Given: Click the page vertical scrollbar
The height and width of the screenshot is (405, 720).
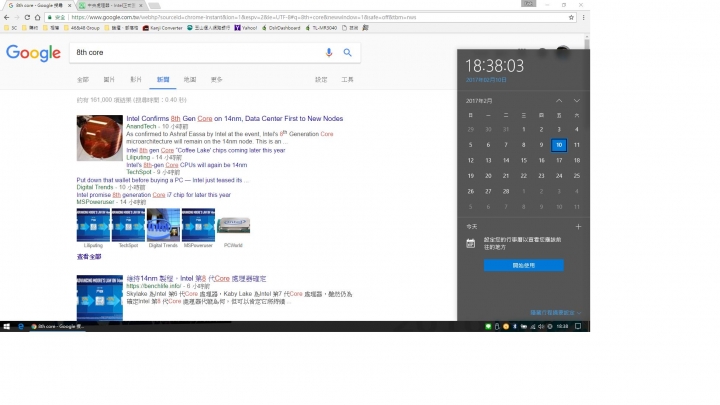Looking at the screenshot, I should click(x=587, y=45).
